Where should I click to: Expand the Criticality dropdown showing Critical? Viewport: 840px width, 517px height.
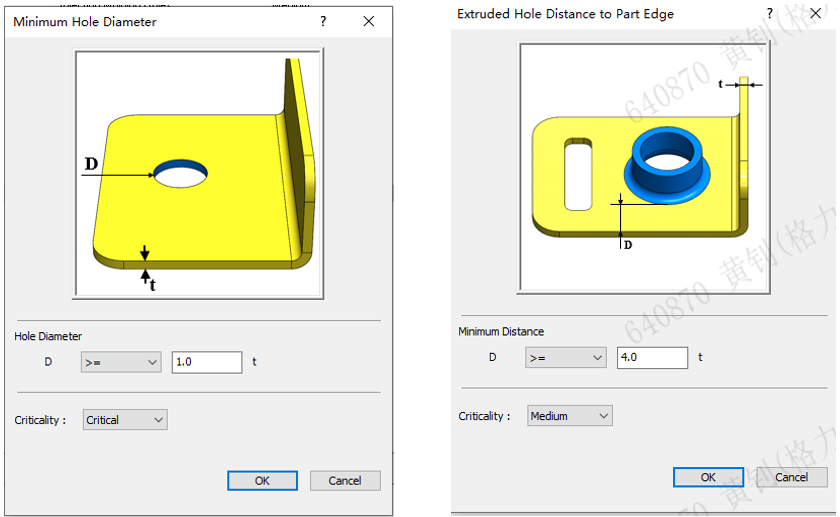[126, 420]
